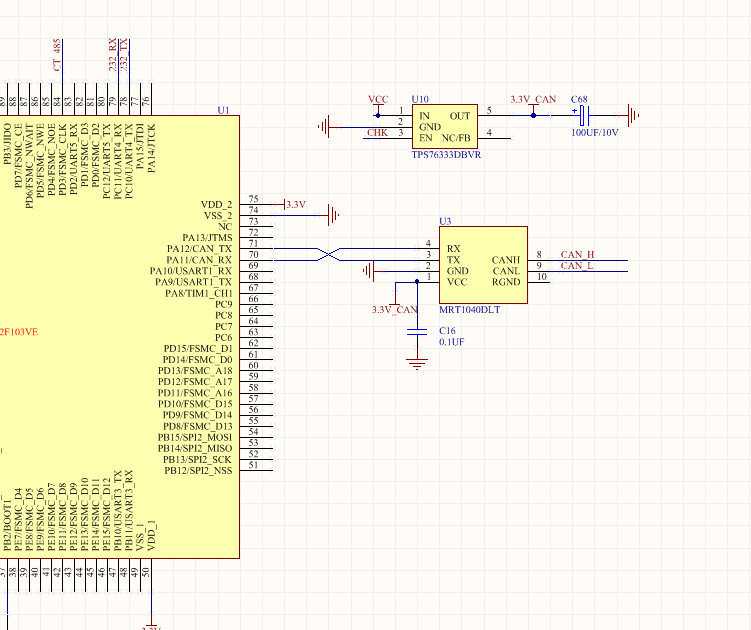Select the CHK net label

pos(377,133)
